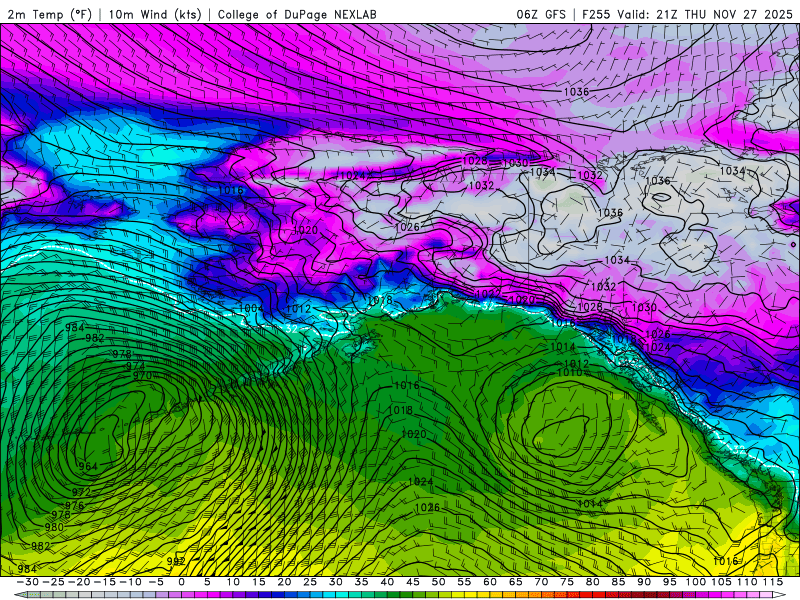800x600 pixels.
Task: Click the "06Z GFS" model run label
Action: click(x=541, y=14)
